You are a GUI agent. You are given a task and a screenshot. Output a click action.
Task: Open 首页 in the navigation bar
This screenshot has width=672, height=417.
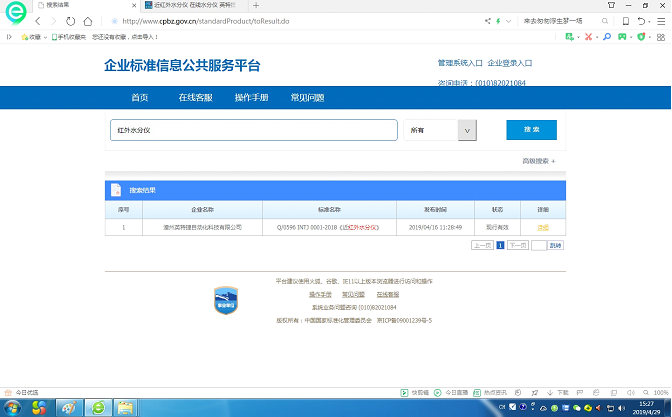139,98
